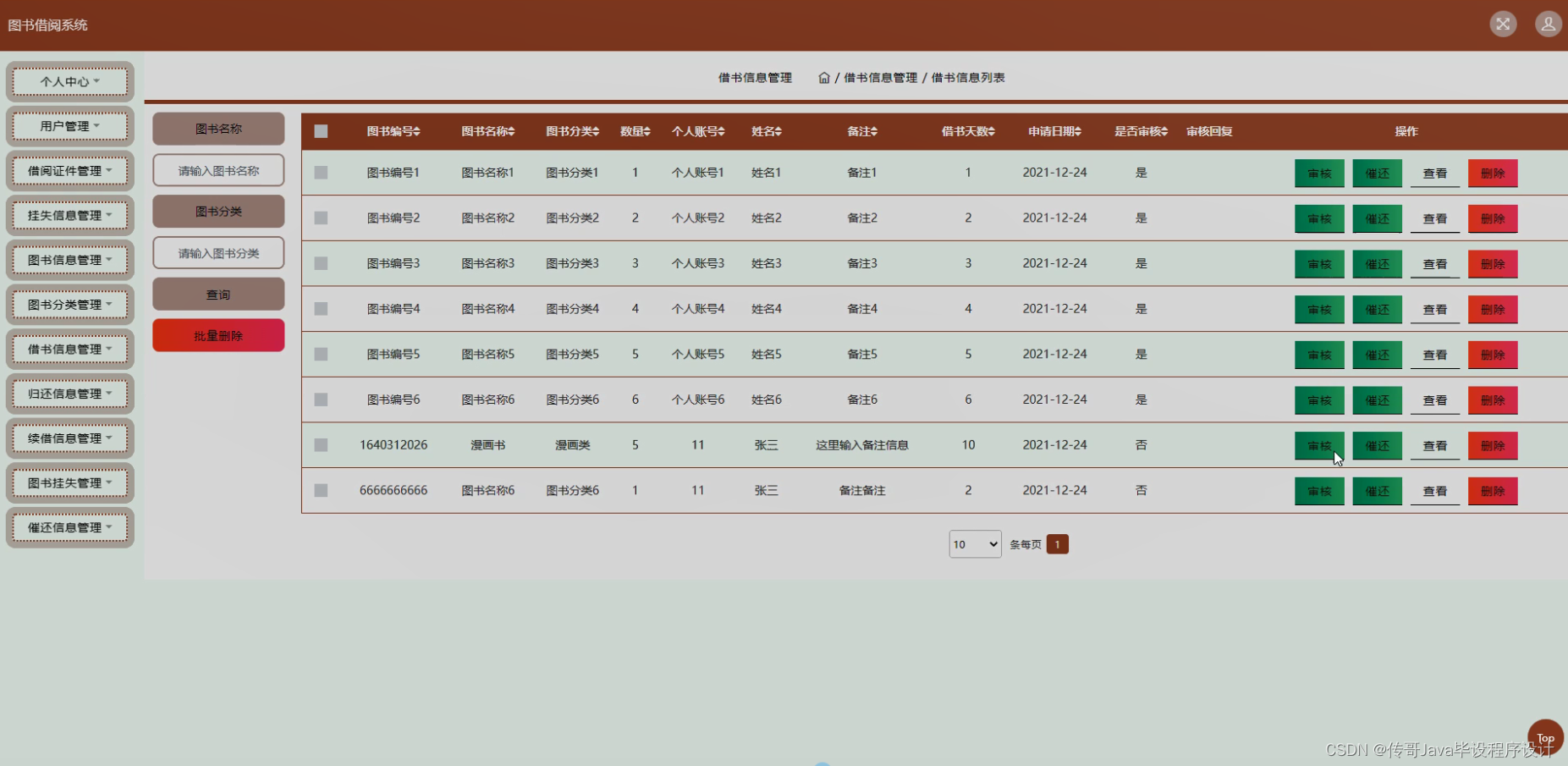Sort the table by 姓名 column
The width and height of the screenshot is (1568, 766).
766,131
